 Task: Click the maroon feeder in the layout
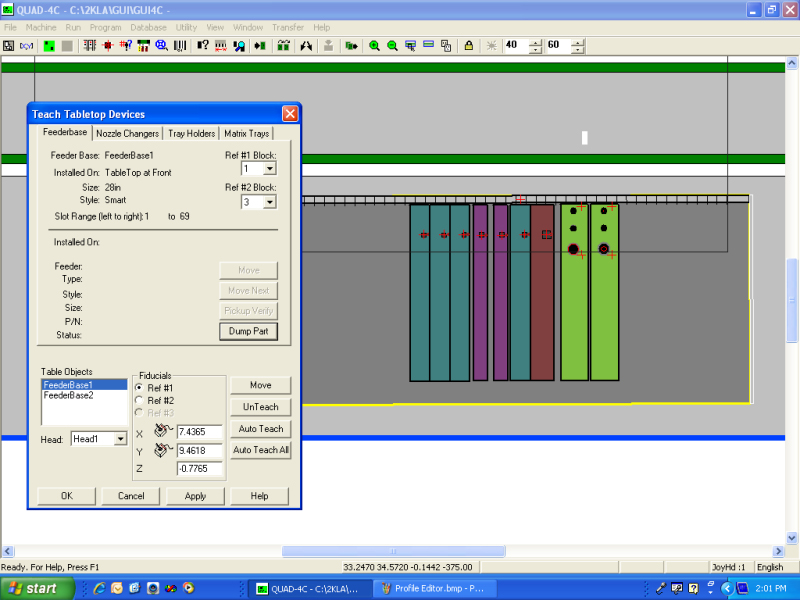[542, 292]
